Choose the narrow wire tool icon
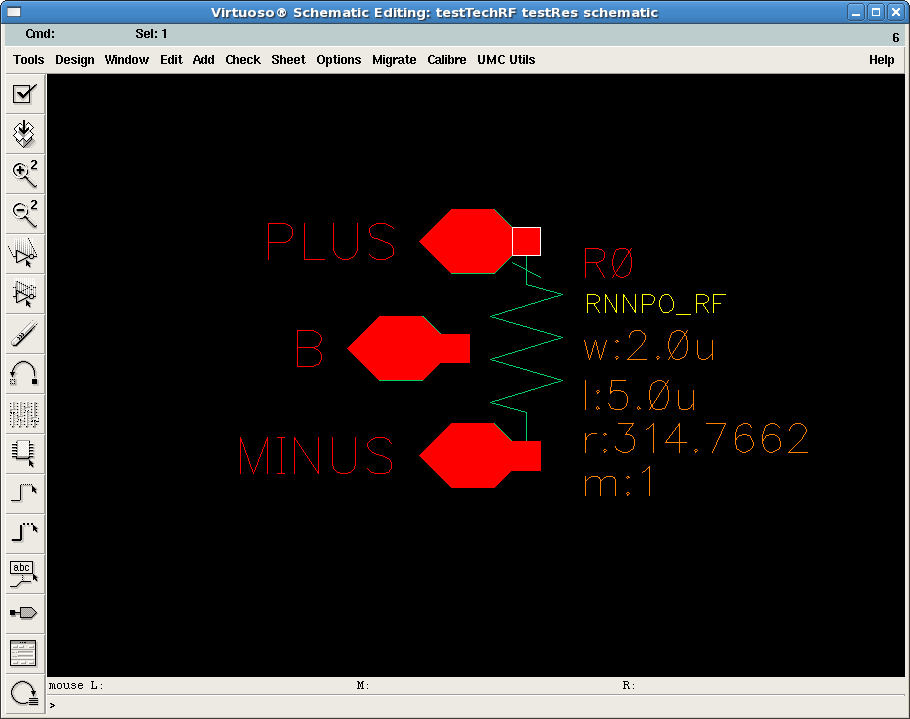Image resolution: width=910 pixels, height=719 pixels. pos(24,494)
